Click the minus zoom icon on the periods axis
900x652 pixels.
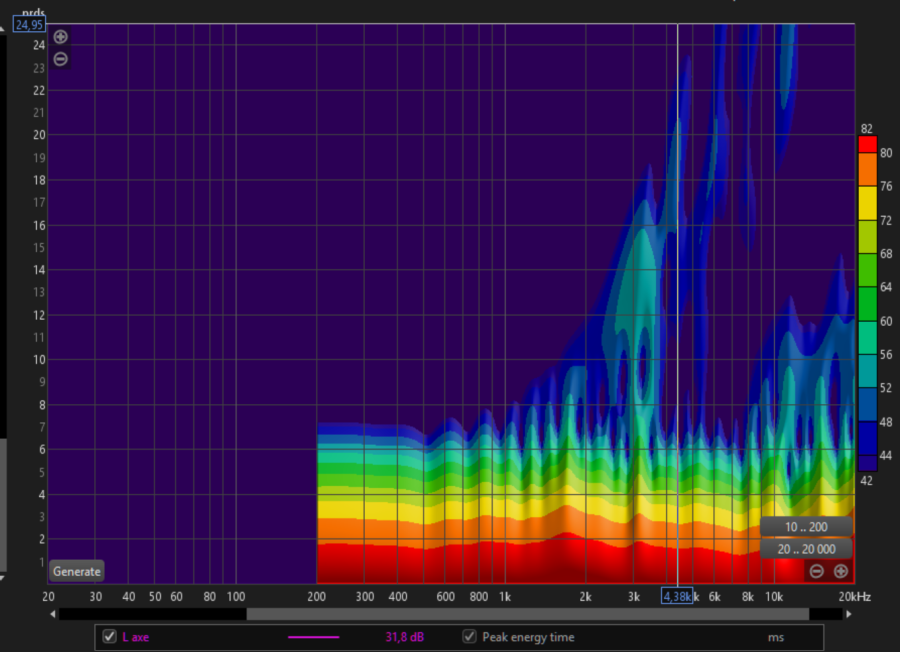(x=60, y=58)
